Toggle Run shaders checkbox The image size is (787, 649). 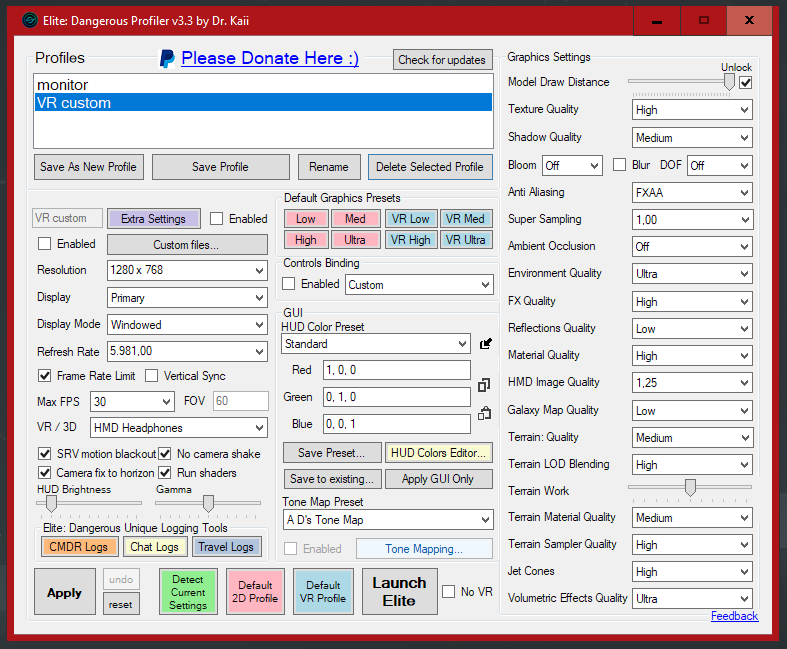pos(165,473)
